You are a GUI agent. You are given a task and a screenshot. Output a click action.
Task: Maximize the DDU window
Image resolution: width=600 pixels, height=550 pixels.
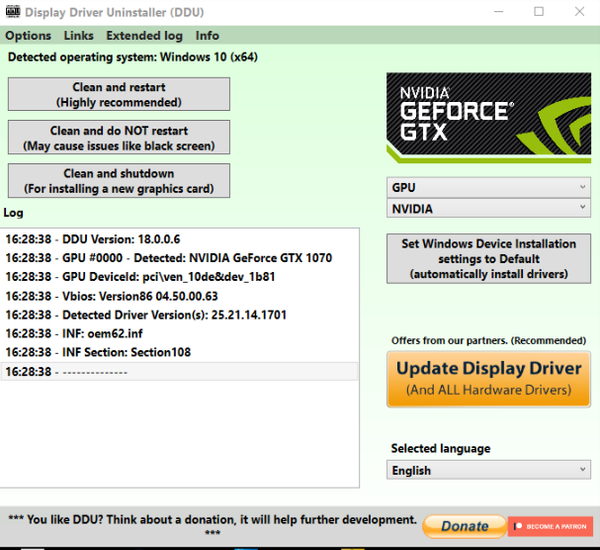tap(539, 12)
